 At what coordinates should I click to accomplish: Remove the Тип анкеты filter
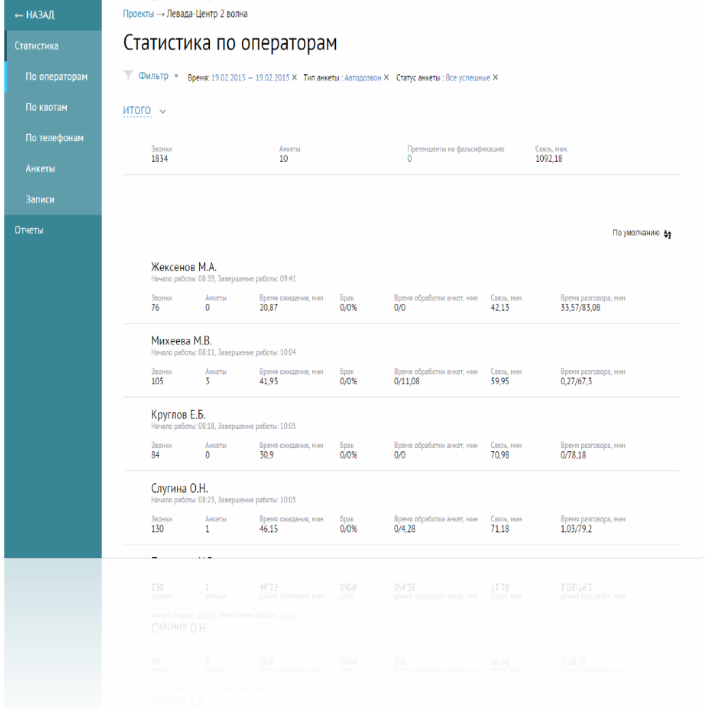pyautogui.click(x=386, y=78)
